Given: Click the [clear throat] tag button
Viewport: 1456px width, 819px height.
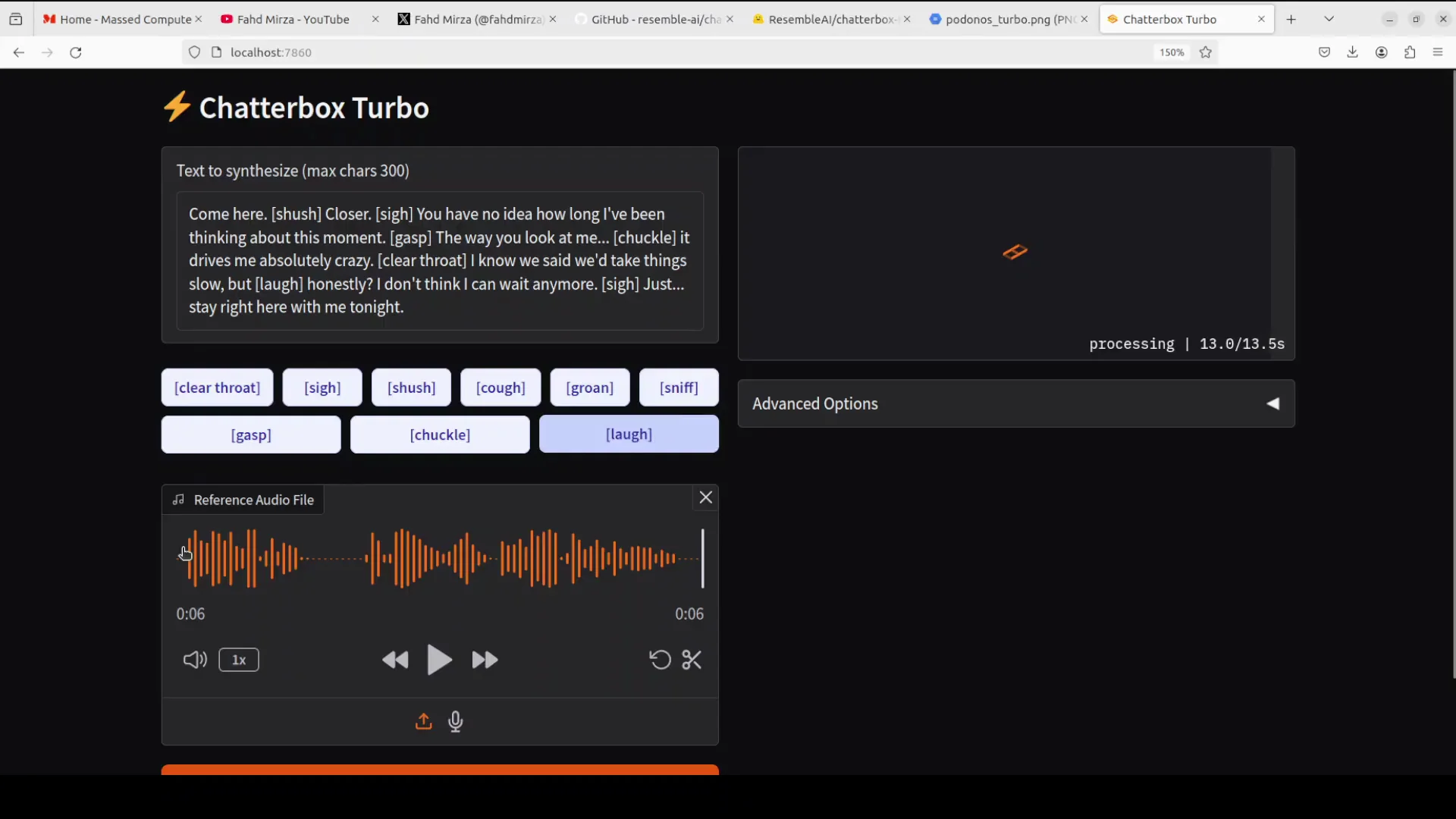Looking at the screenshot, I should click(x=217, y=387).
